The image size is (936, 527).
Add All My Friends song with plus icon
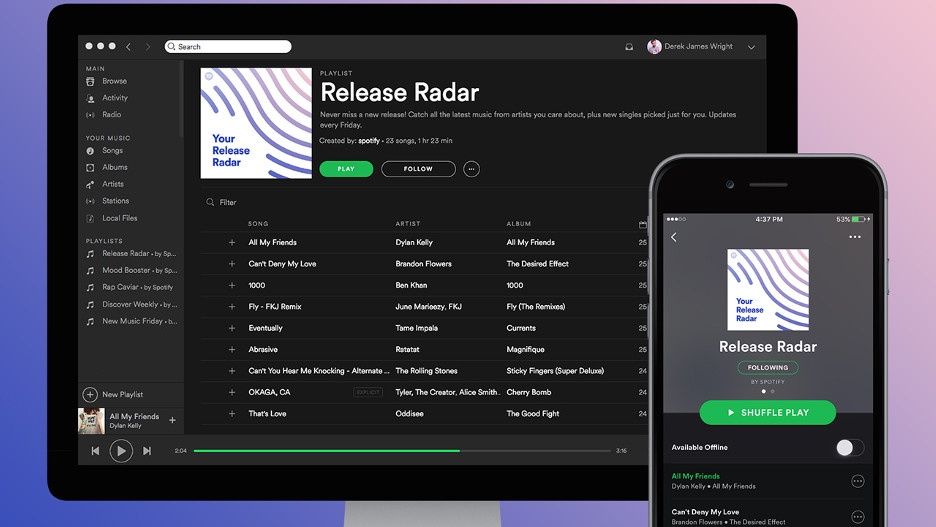pos(232,242)
